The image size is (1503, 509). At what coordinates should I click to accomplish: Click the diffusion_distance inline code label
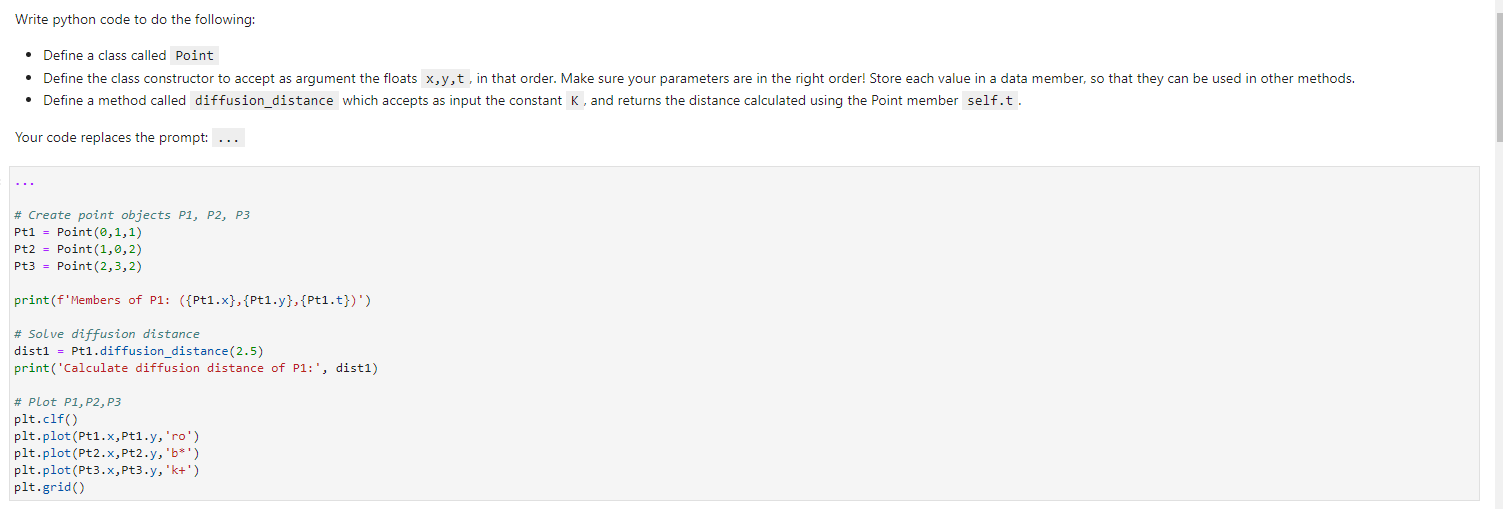pyautogui.click(x=264, y=100)
